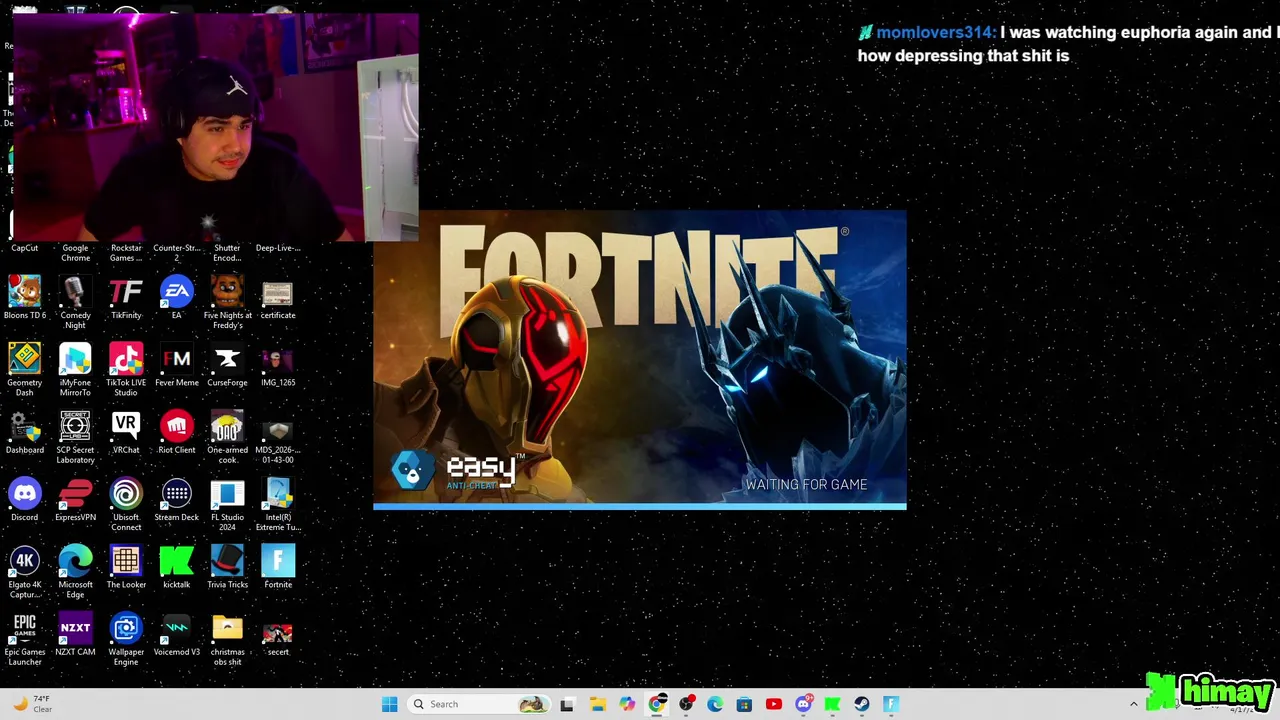Select Five Nights at Freddy's desktop icon
Viewport: 1280px width, 720px height.
pos(227,303)
